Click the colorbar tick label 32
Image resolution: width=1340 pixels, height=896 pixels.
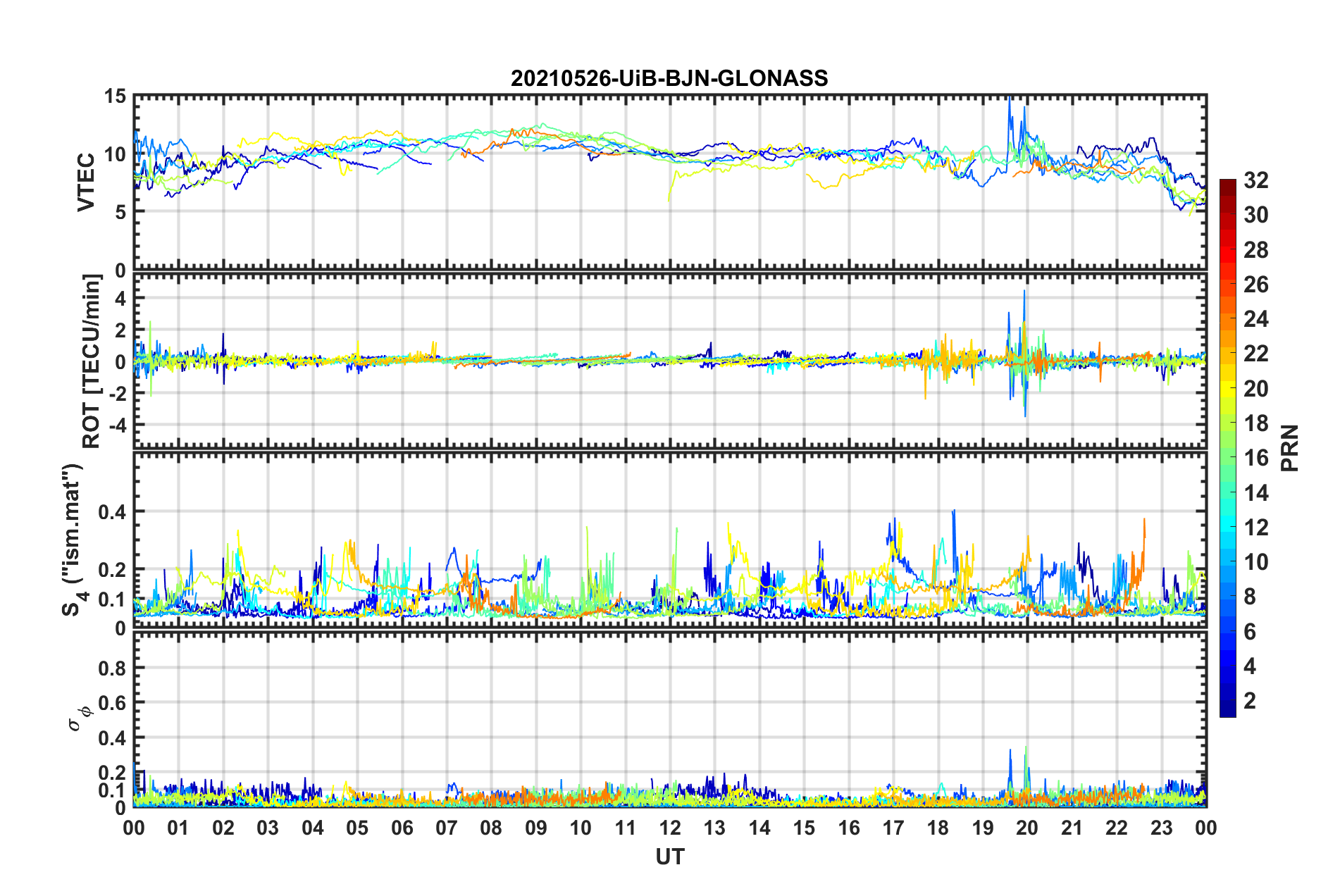click(1256, 180)
